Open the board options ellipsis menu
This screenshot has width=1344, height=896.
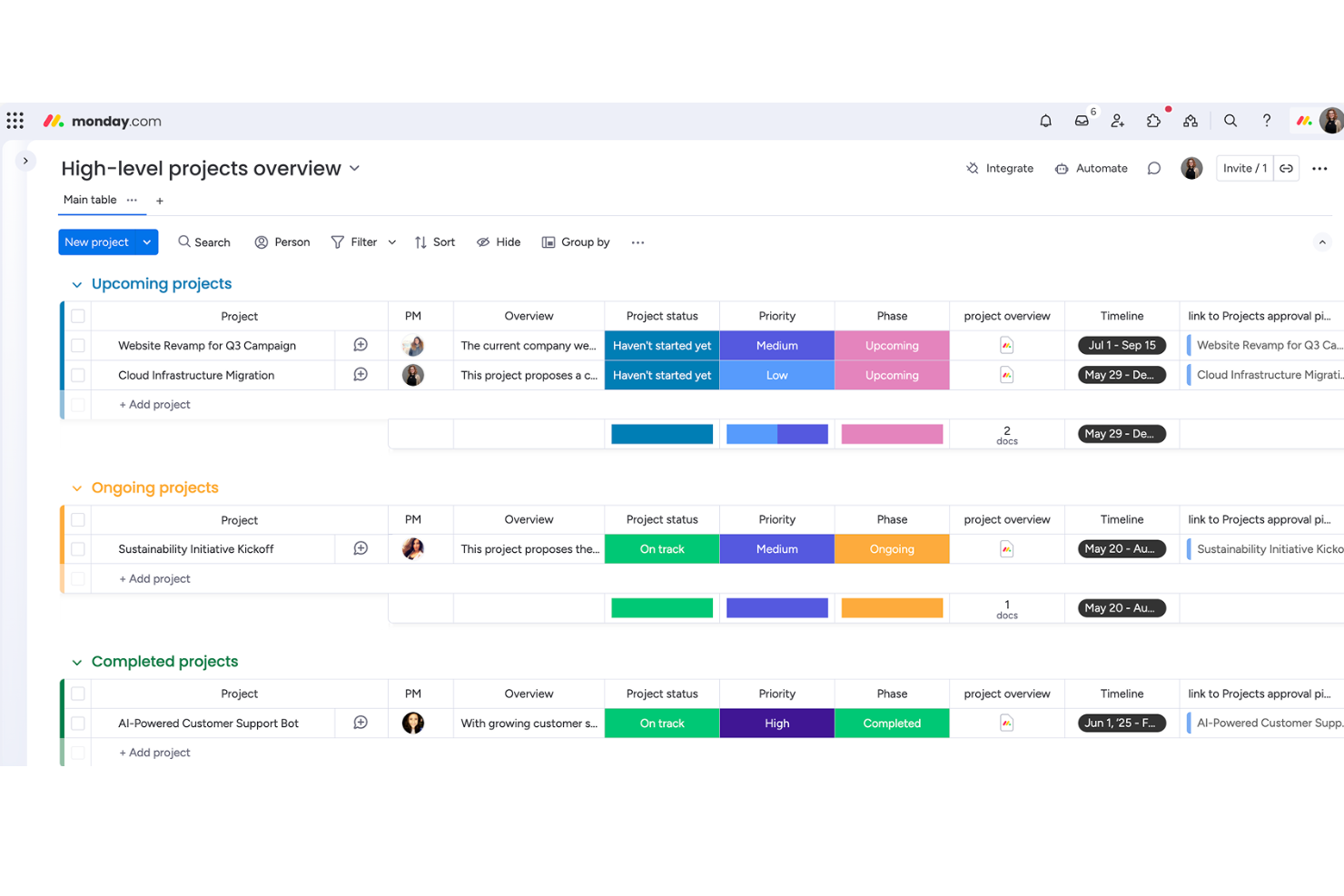tap(1319, 168)
